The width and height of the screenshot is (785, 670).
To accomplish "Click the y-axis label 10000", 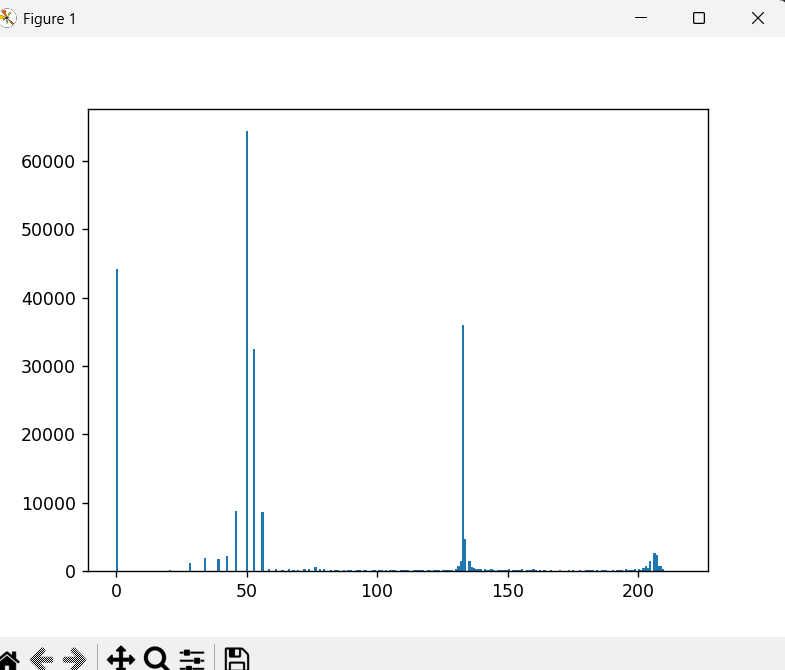I will (48, 503).
